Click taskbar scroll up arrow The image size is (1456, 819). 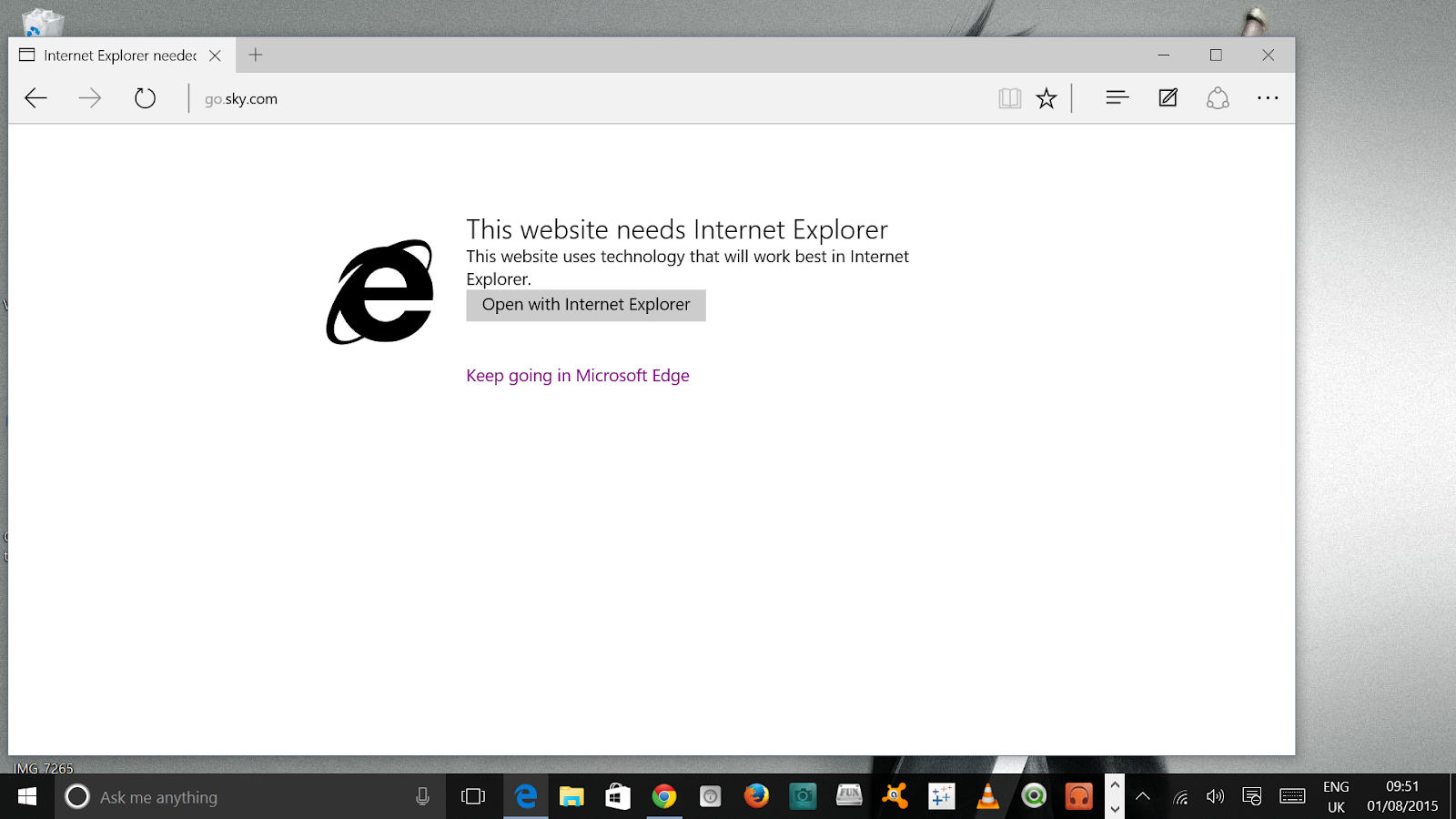1115,785
